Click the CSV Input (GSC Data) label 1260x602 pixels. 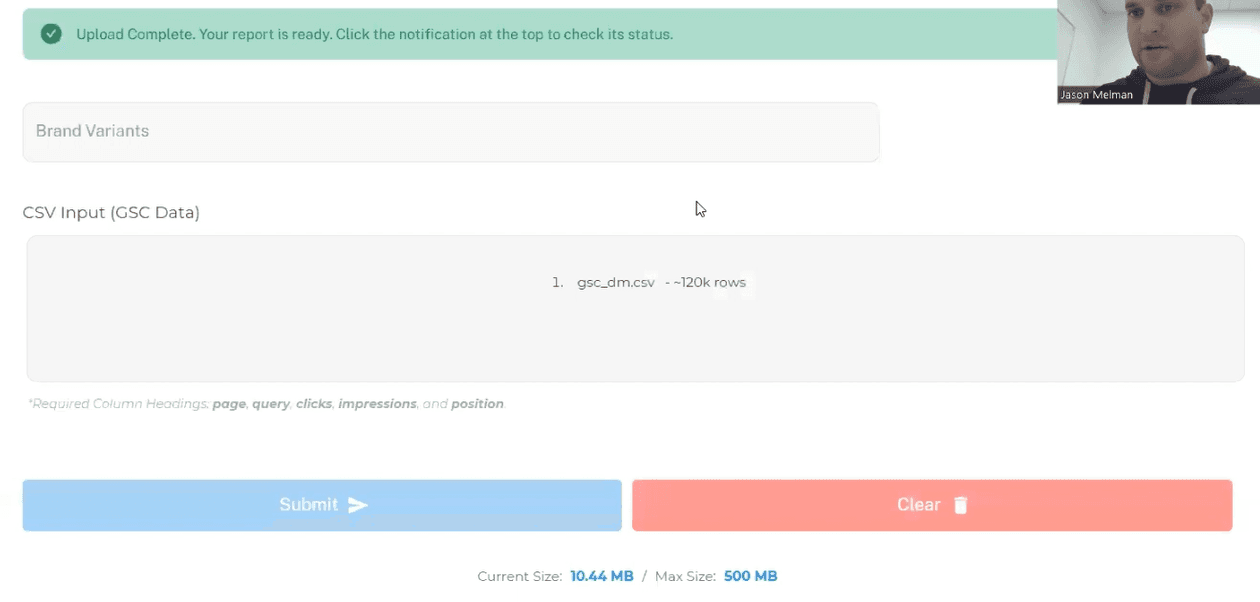coord(111,213)
